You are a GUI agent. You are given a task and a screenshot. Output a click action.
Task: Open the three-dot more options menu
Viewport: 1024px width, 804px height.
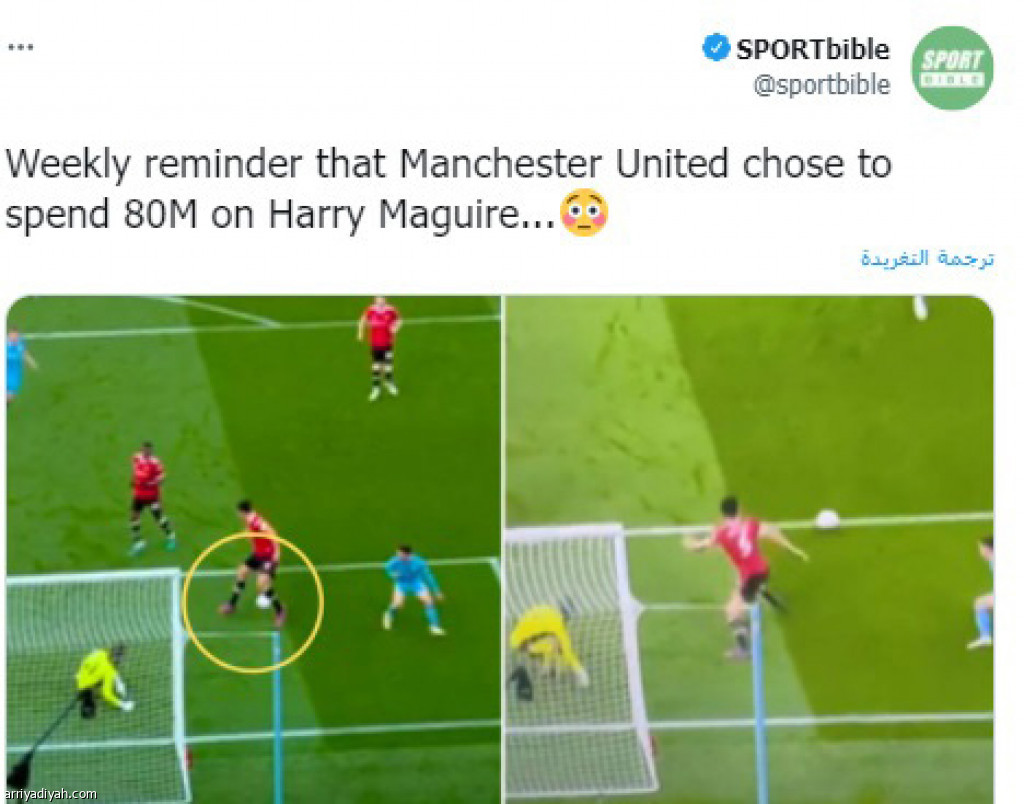(x=20, y=48)
